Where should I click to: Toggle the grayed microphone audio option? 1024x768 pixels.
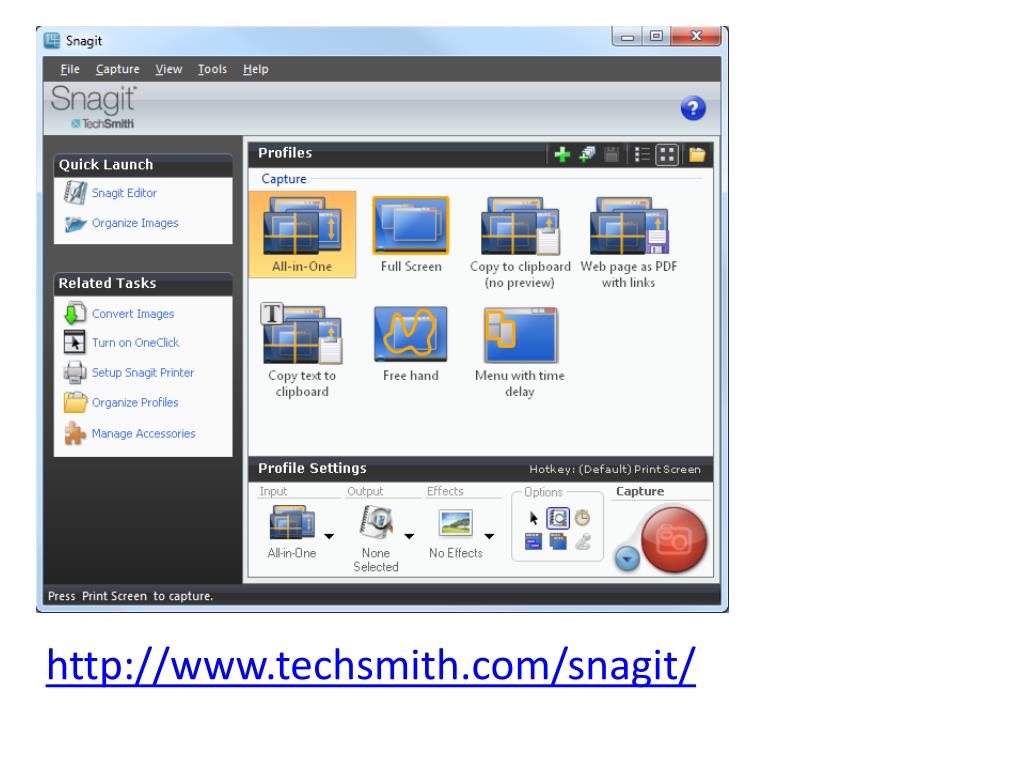click(583, 541)
